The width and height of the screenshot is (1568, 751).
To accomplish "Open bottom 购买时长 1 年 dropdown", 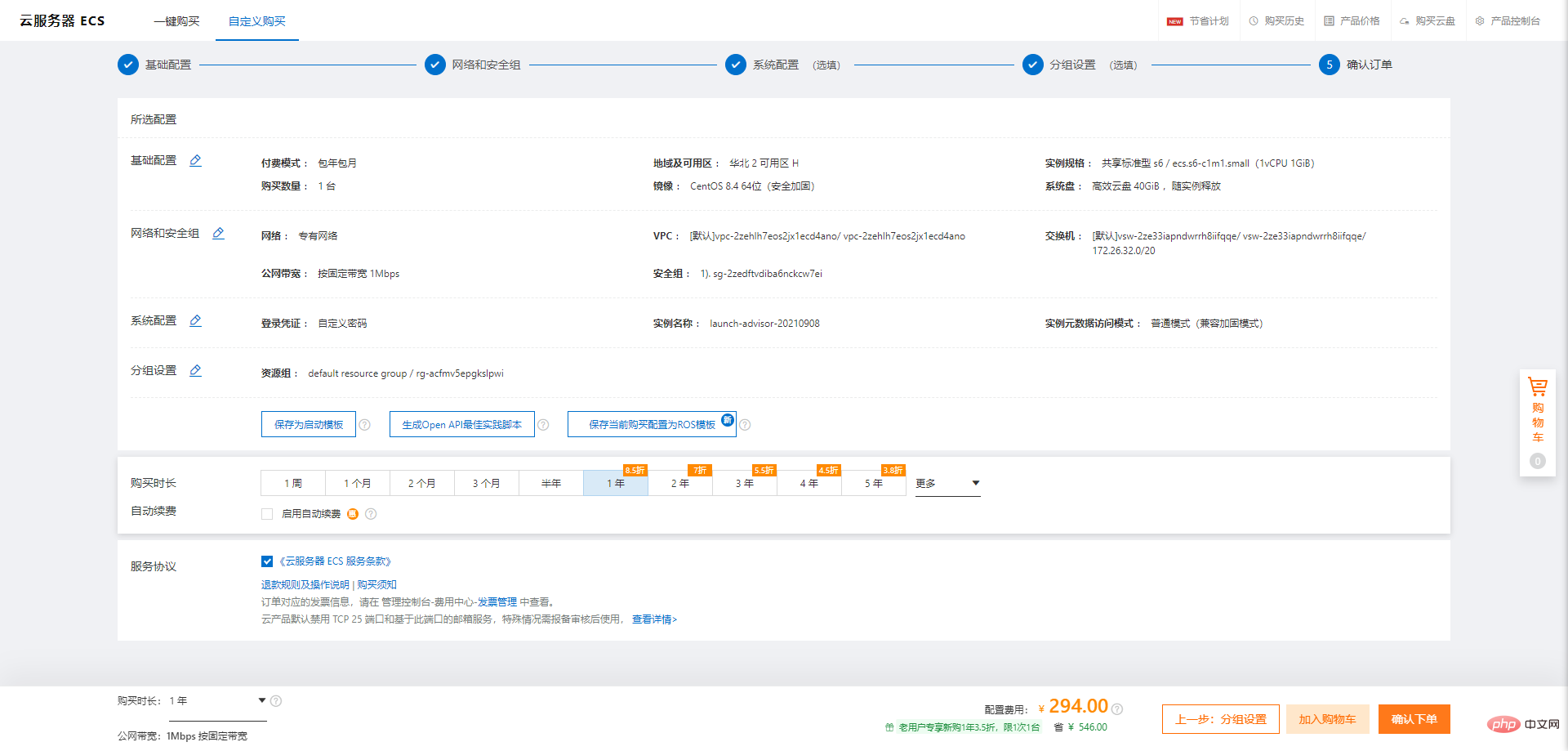I will (x=217, y=701).
